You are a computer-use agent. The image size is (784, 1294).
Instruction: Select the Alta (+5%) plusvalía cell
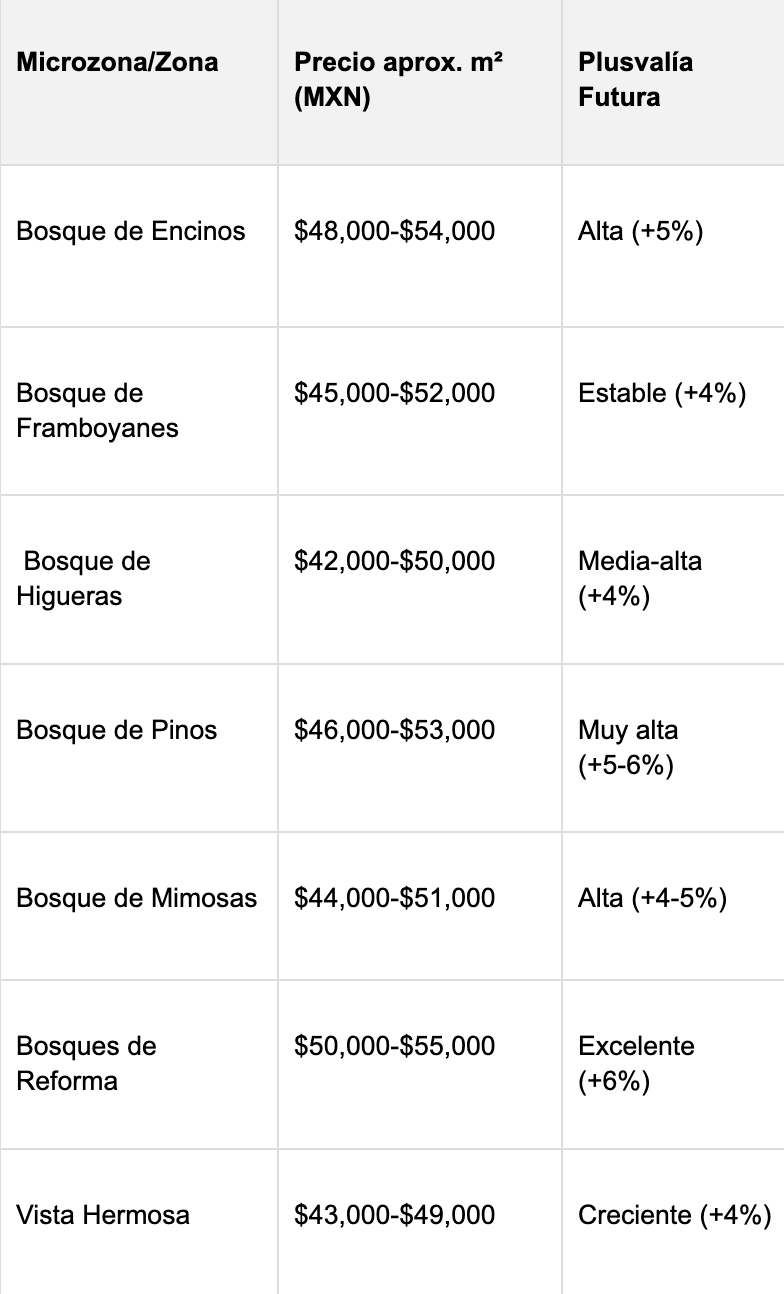click(x=641, y=232)
